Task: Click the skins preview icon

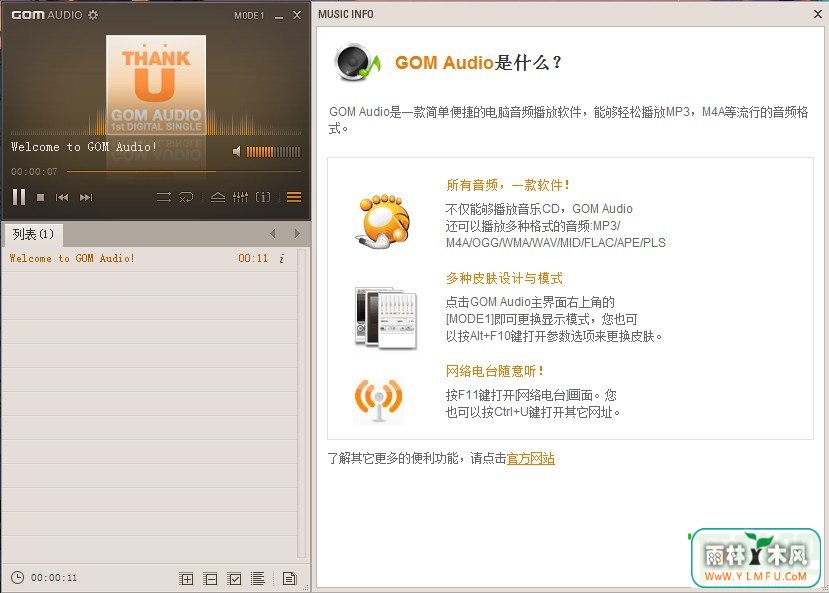Action: pyautogui.click(x=386, y=318)
